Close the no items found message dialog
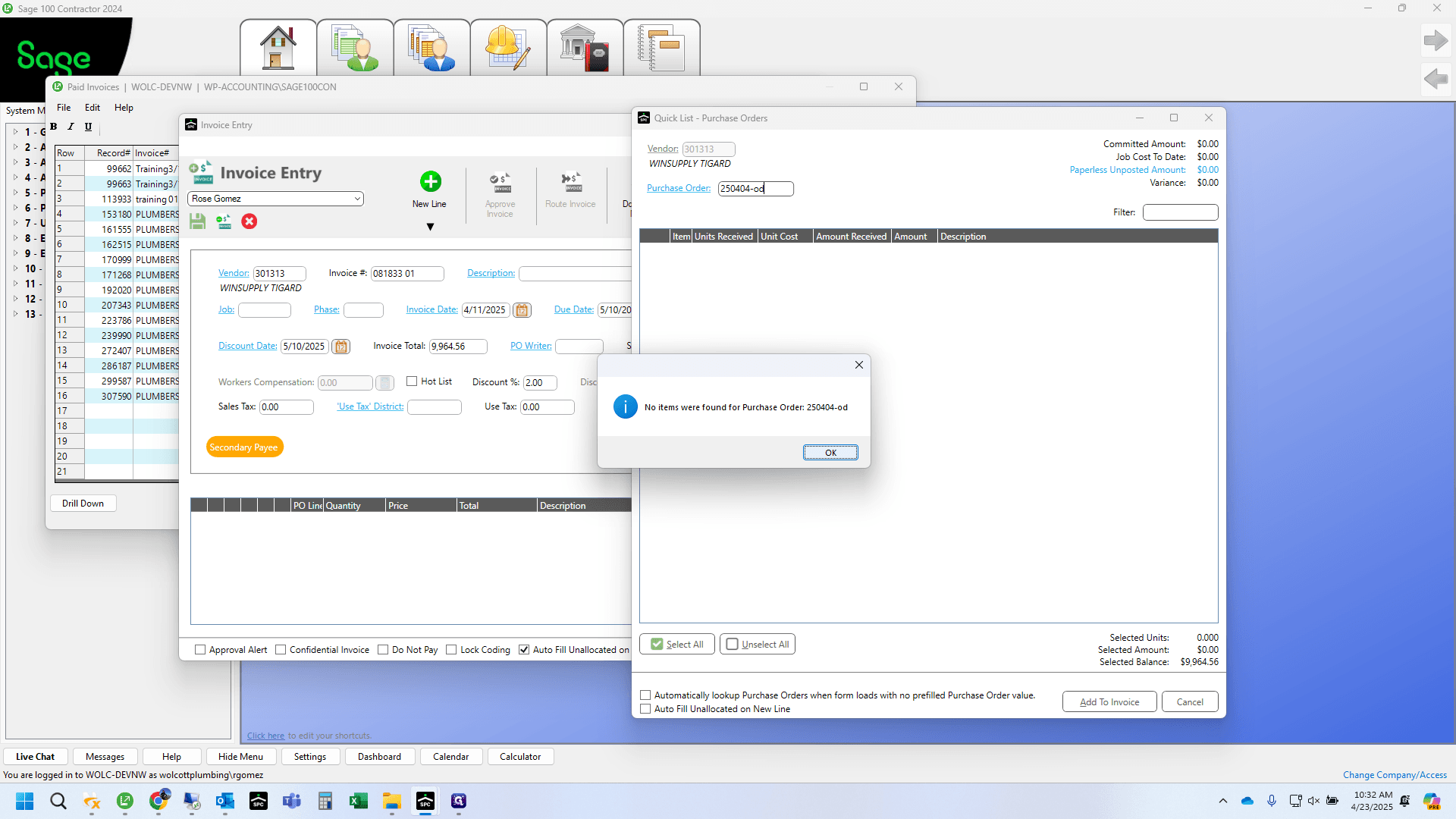Image resolution: width=1456 pixels, height=819 pixels. click(859, 365)
